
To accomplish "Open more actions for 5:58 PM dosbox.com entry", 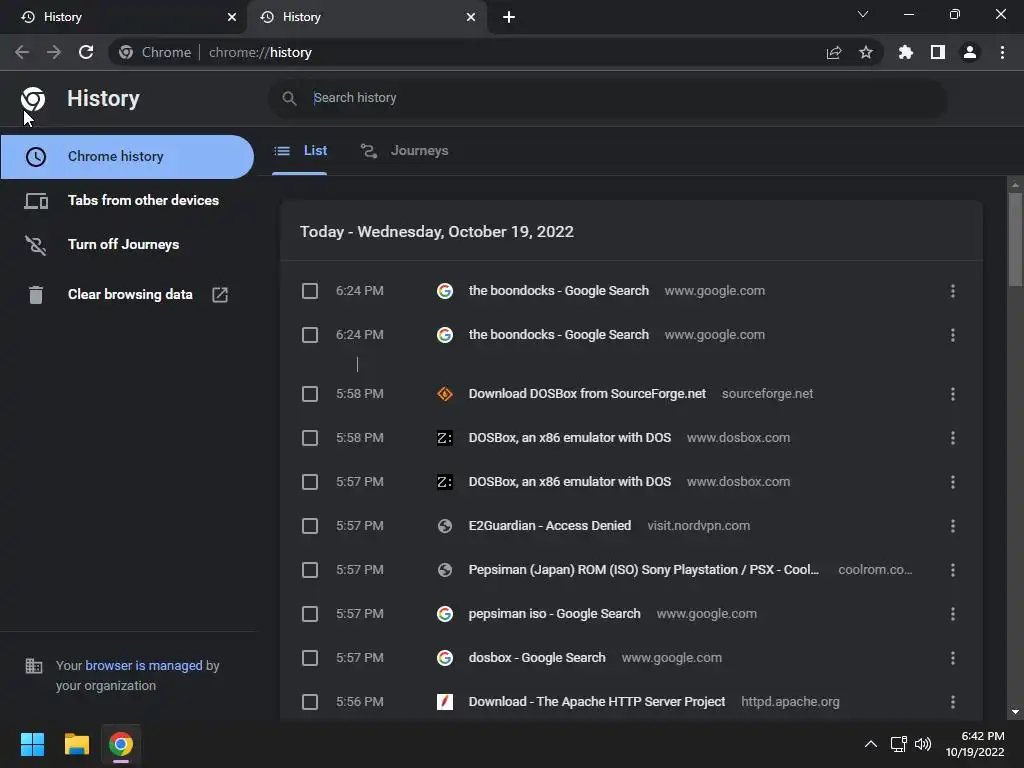I will [953, 438].
